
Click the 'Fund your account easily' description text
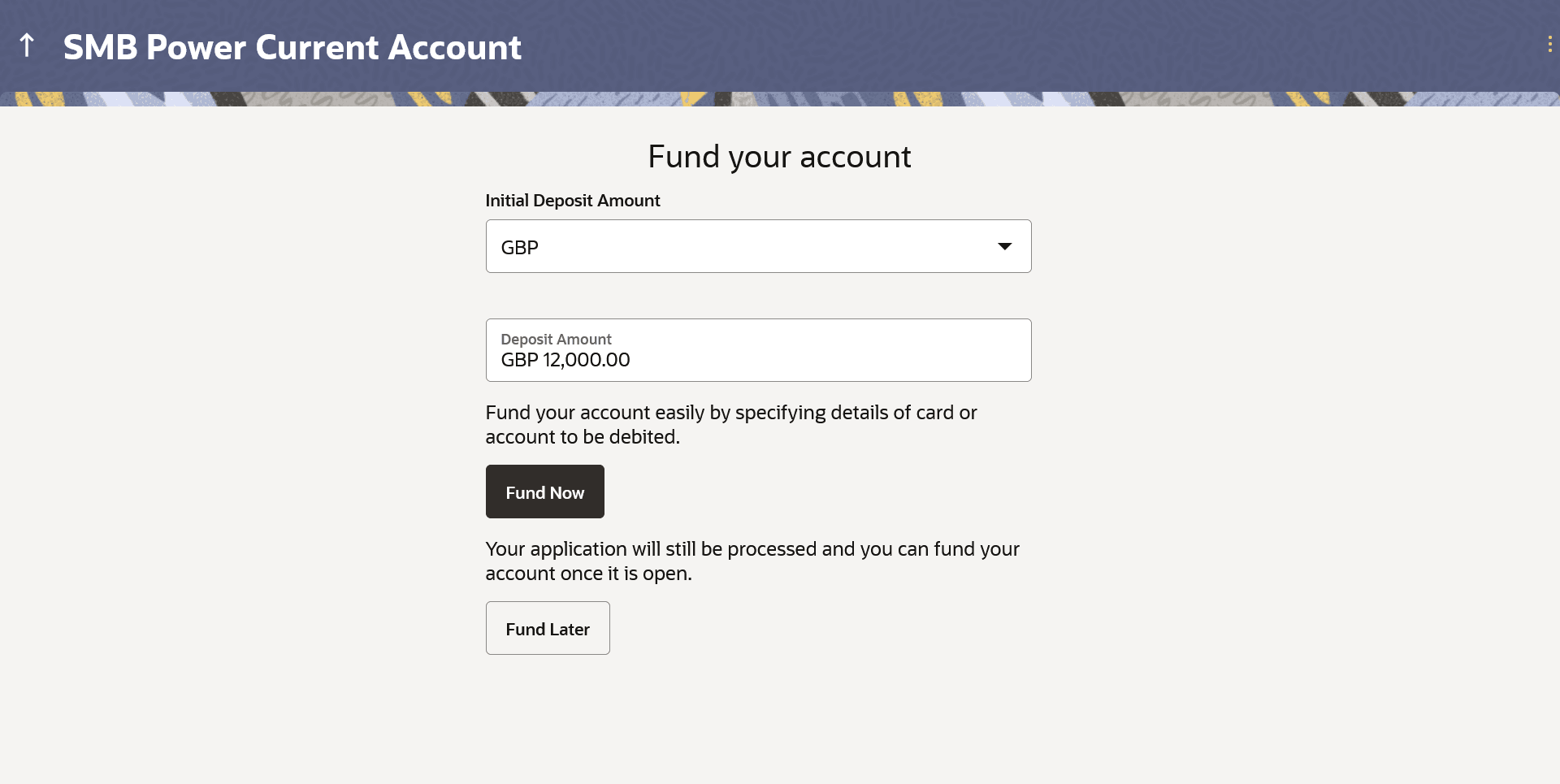pos(730,413)
